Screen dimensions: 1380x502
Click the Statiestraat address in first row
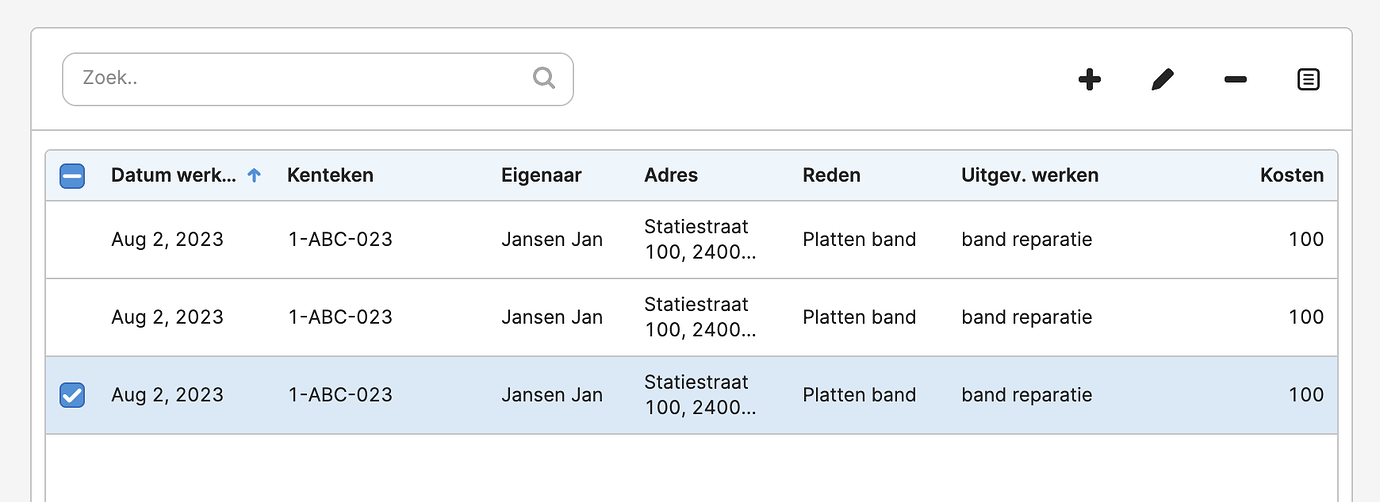[700, 240]
